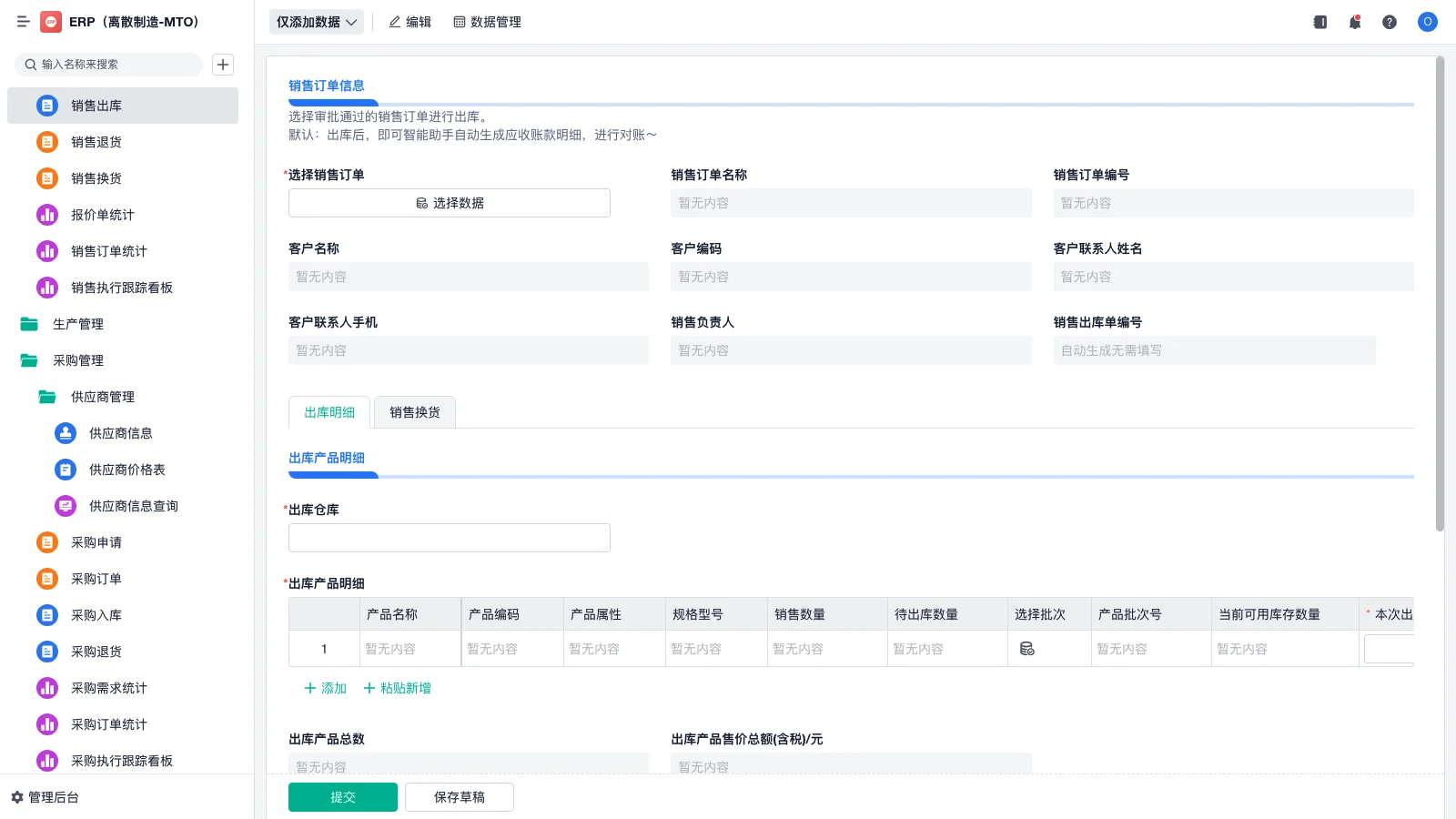The width and height of the screenshot is (1456, 819).
Task: Open the 仅添加数据 dropdown
Action: 314,21
